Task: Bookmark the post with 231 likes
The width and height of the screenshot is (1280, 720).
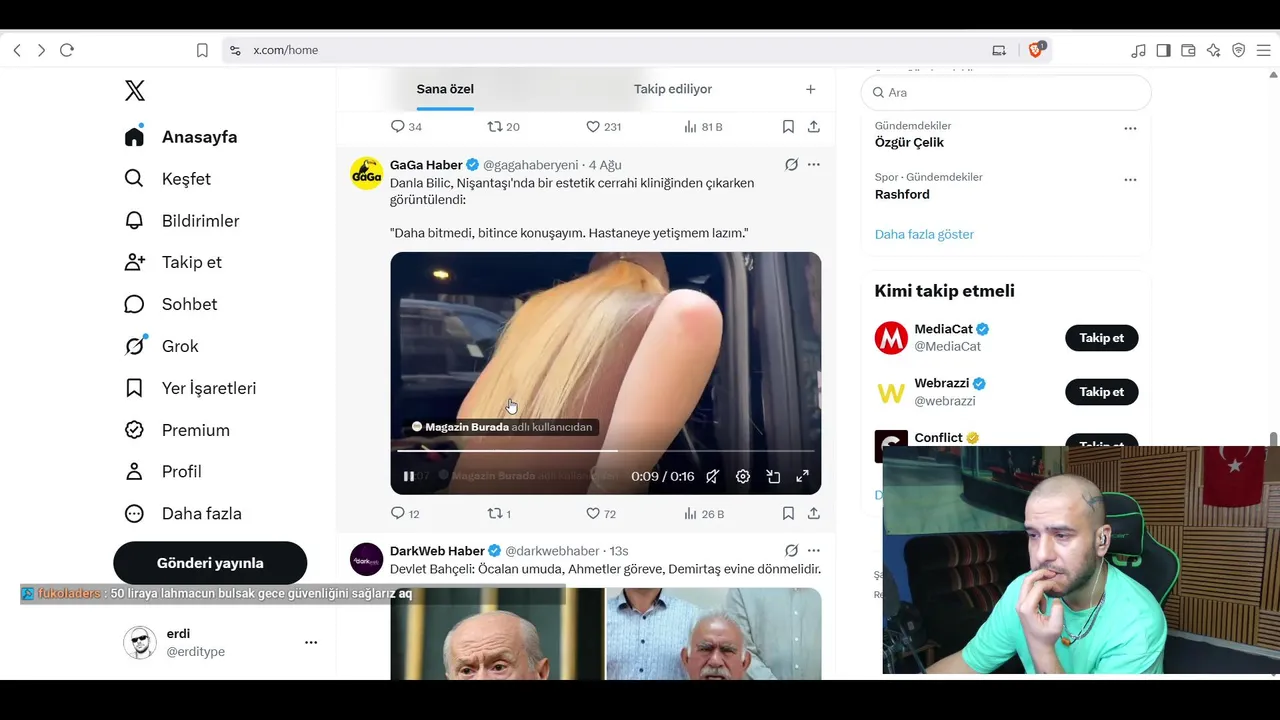Action: [x=788, y=127]
